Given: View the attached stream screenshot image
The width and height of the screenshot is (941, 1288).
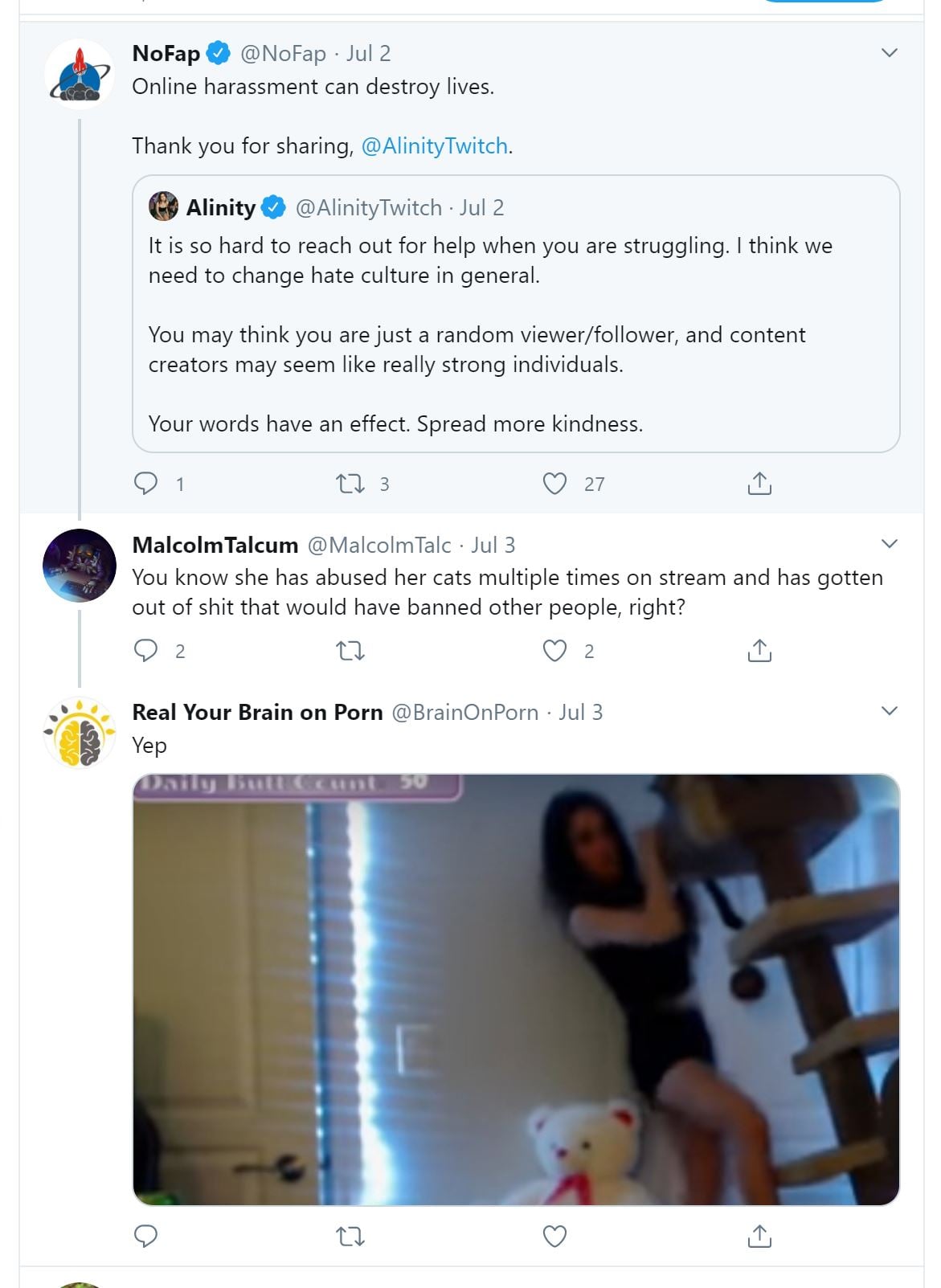Looking at the screenshot, I should click(x=515, y=989).
